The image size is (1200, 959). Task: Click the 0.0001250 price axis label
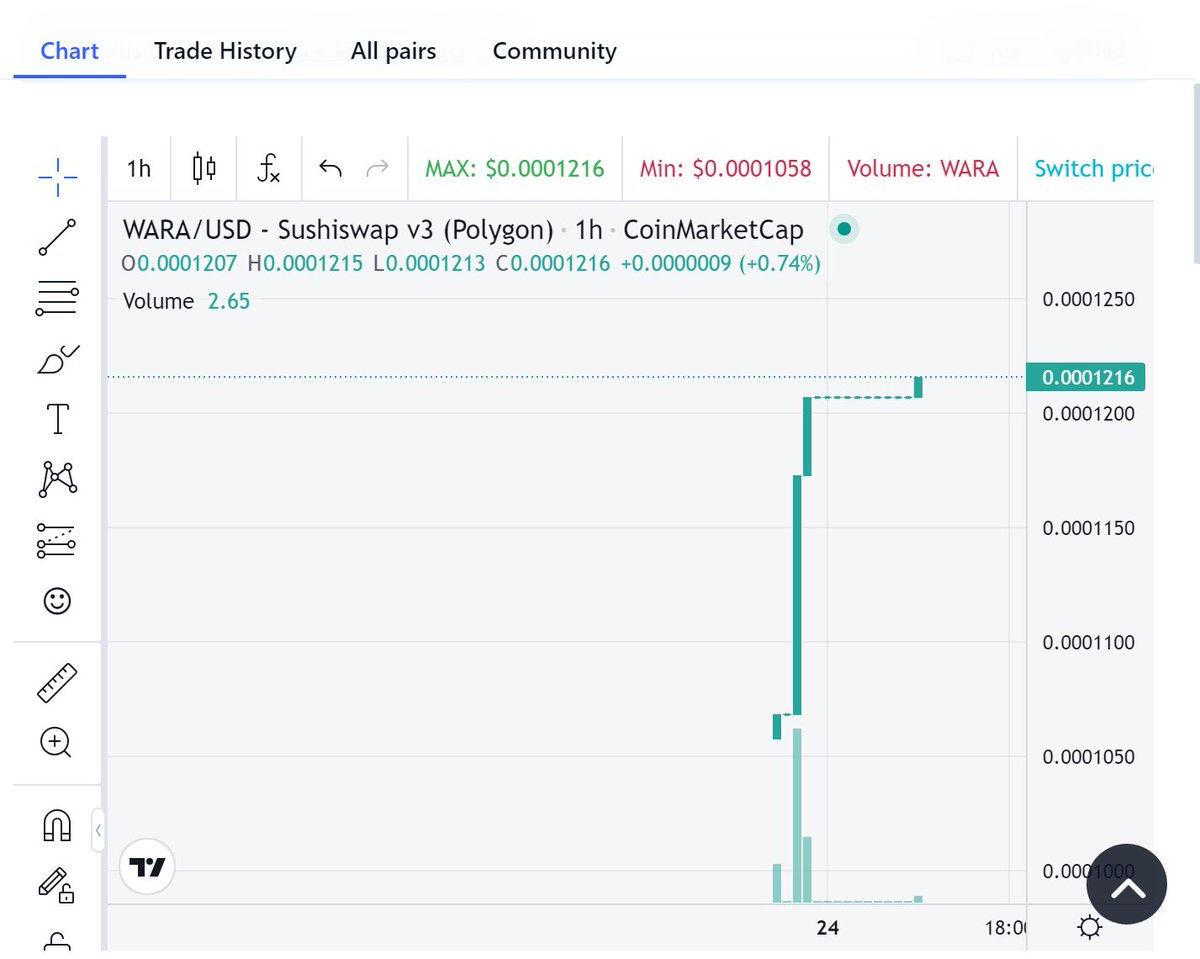[1088, 299]
